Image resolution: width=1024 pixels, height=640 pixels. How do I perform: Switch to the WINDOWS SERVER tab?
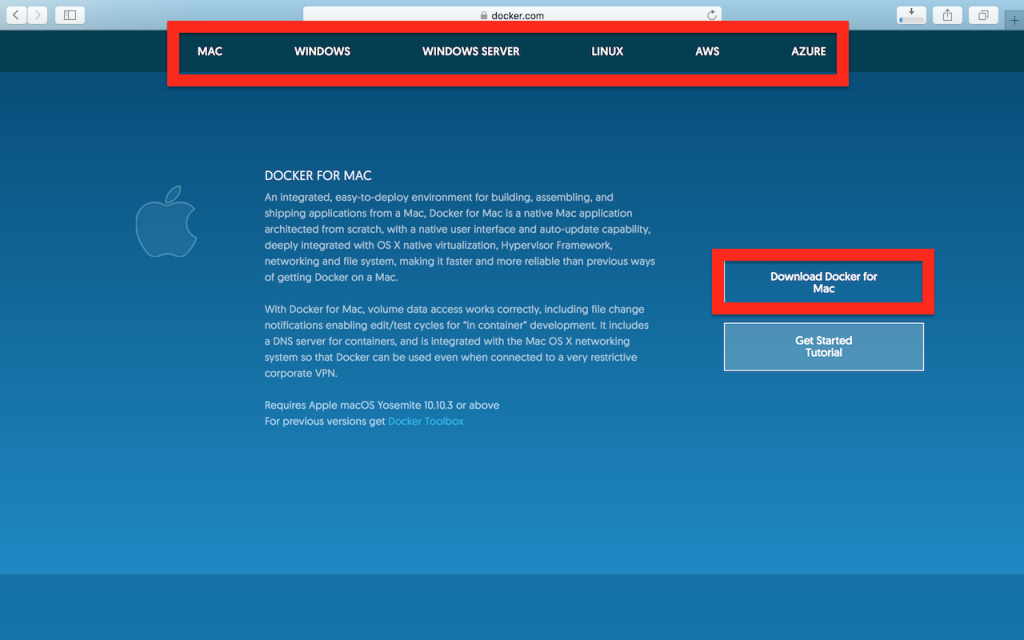tap(470, 52)
